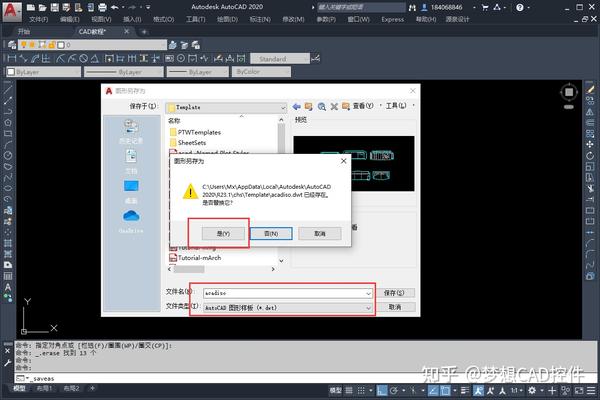Click the up-one-level folder icon

coord(308,106)
